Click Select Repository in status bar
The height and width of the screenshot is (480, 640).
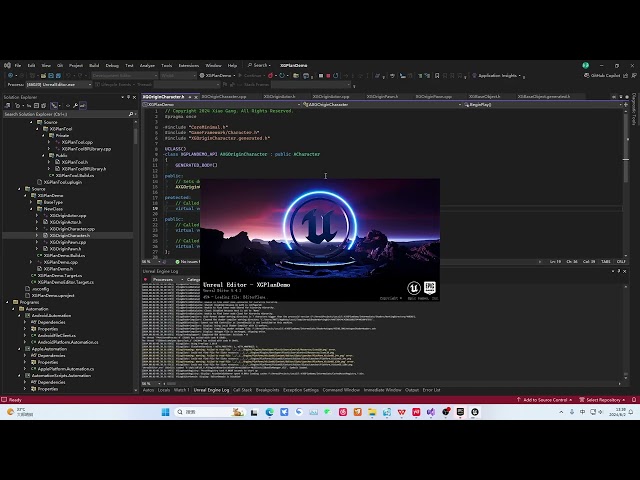pyautogui.click(x=602, y=400)
